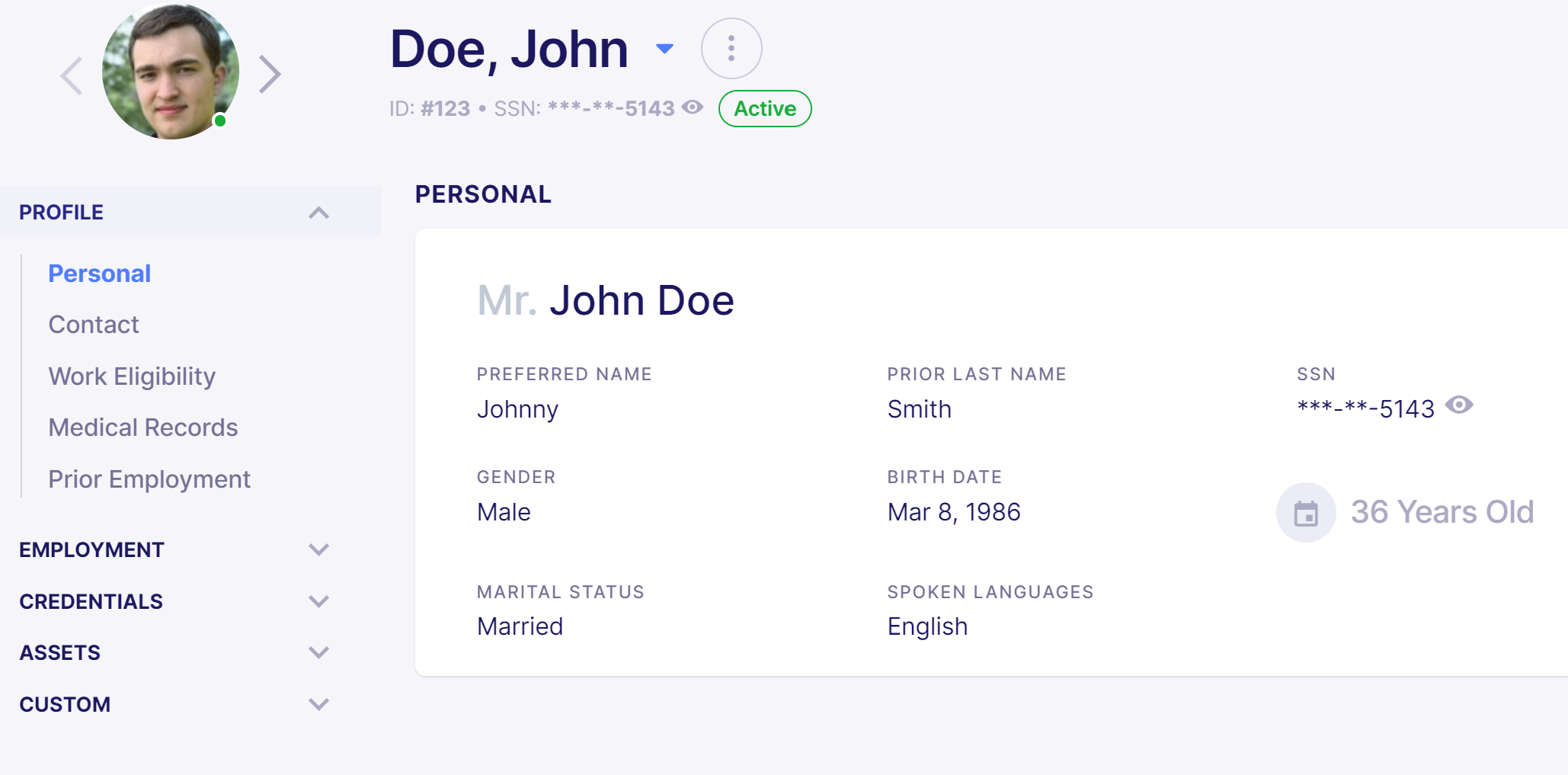The height and width of the screenshot is (775, 1568).
Task: Go to previous employee with left arrow
Action: [72, 75]
